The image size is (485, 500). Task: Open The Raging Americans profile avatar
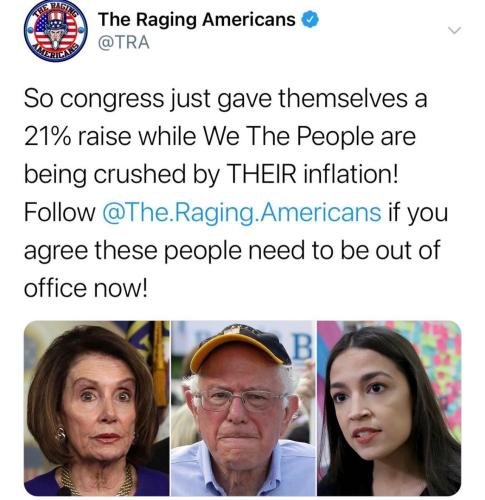click(x=56, y=31)
